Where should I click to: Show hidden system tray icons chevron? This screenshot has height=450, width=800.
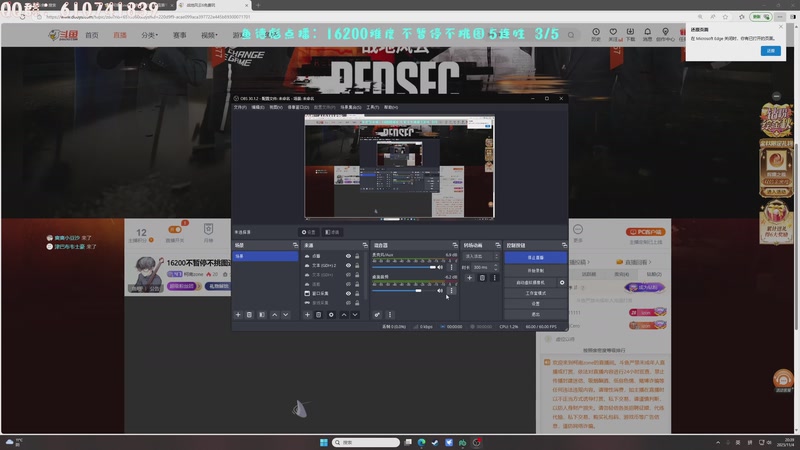pos(718,442)
